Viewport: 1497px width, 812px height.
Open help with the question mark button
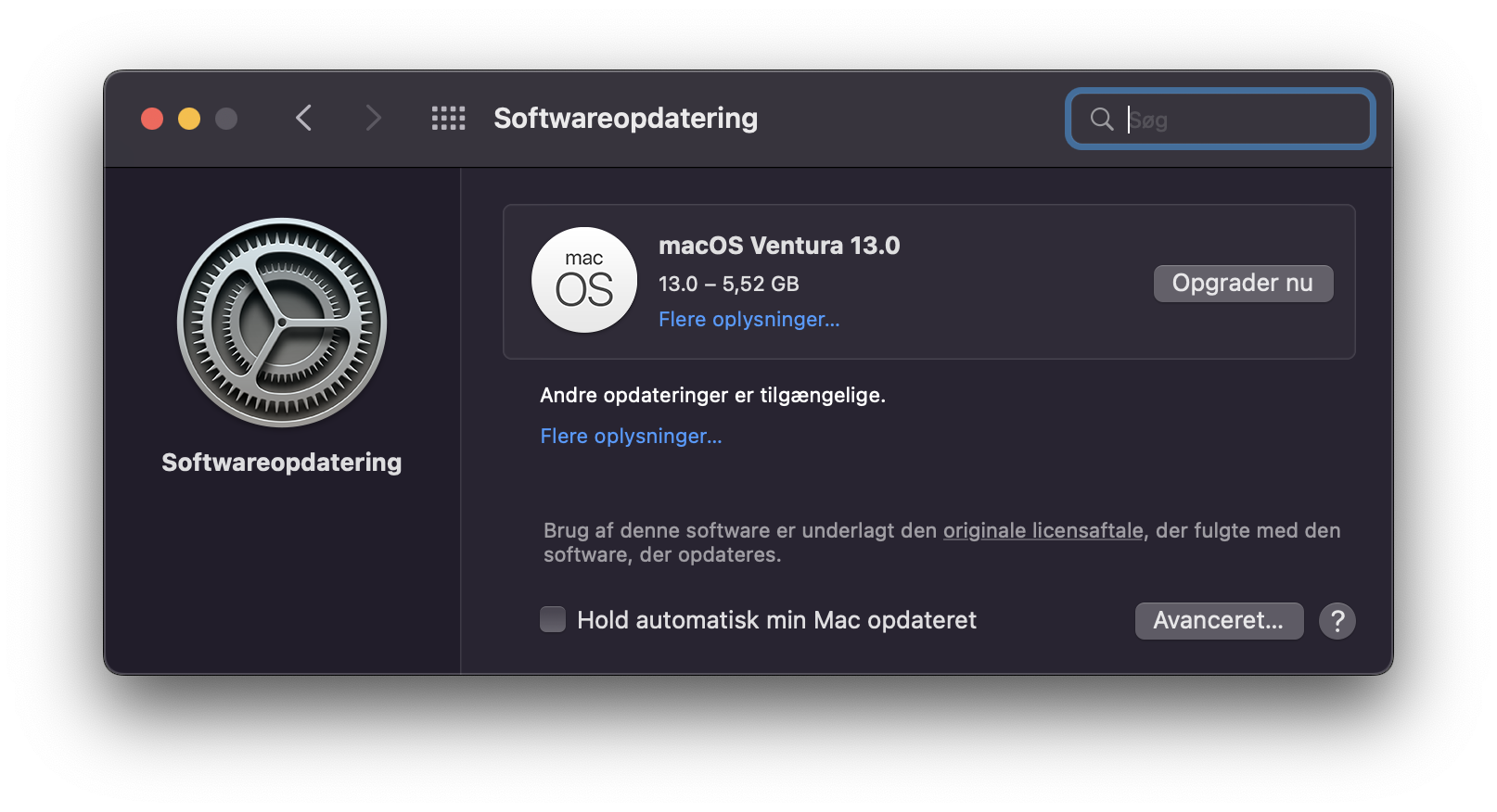(1337, 621)
